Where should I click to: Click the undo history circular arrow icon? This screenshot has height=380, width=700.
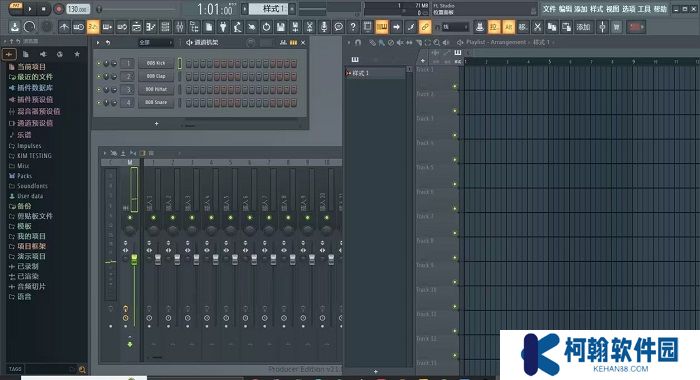click(266, 27)
